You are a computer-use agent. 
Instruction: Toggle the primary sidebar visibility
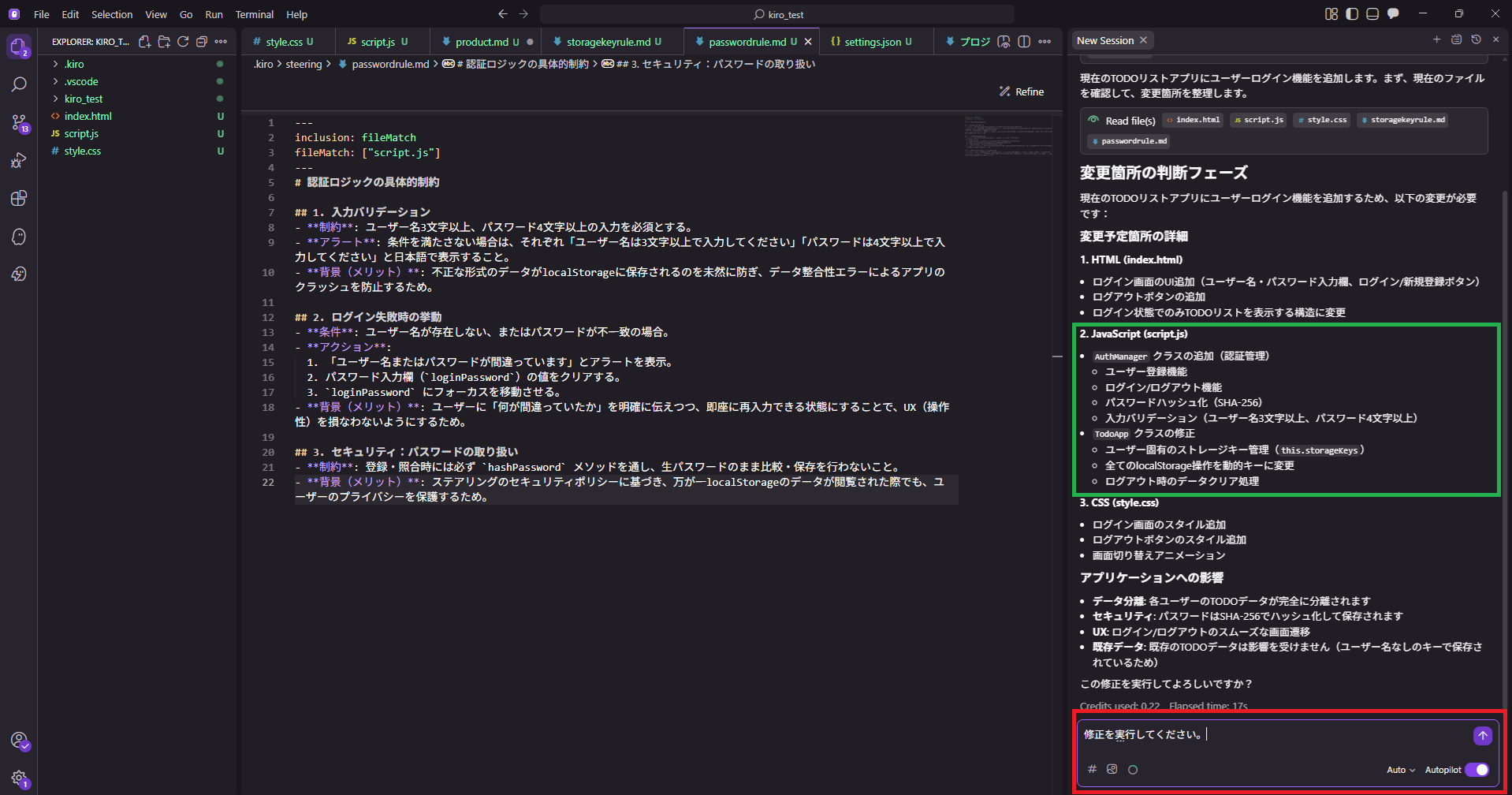[1351, 13]
